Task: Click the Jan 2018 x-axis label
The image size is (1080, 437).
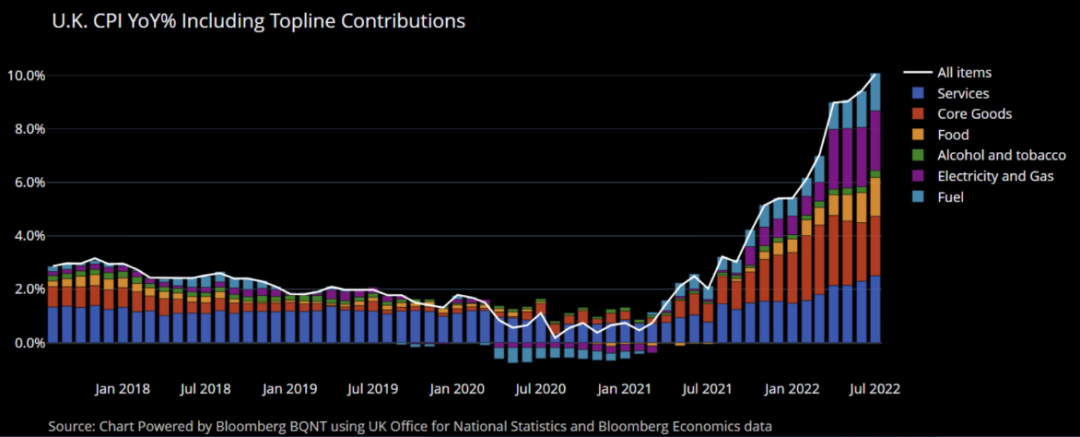Action: 122,389
